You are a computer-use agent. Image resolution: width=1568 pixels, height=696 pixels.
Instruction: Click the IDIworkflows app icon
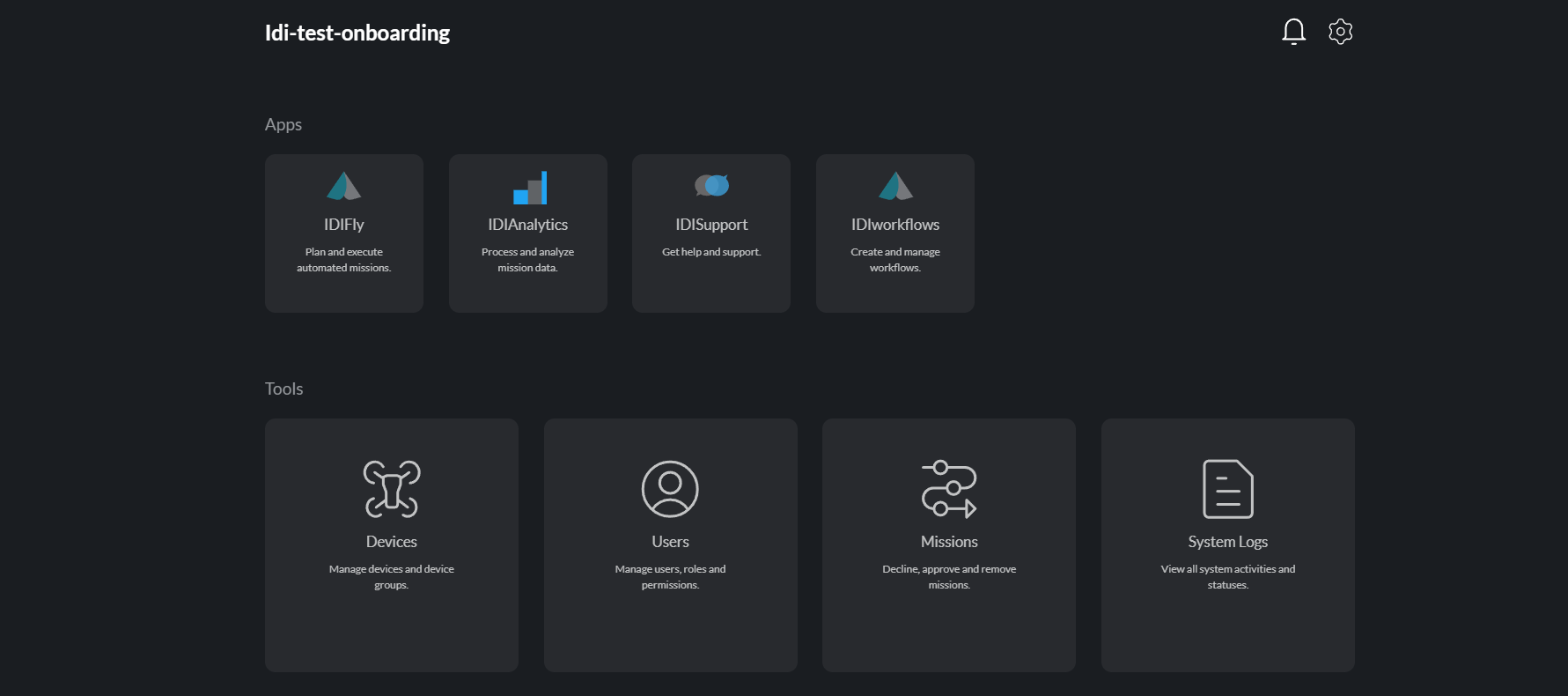(895, 187)
